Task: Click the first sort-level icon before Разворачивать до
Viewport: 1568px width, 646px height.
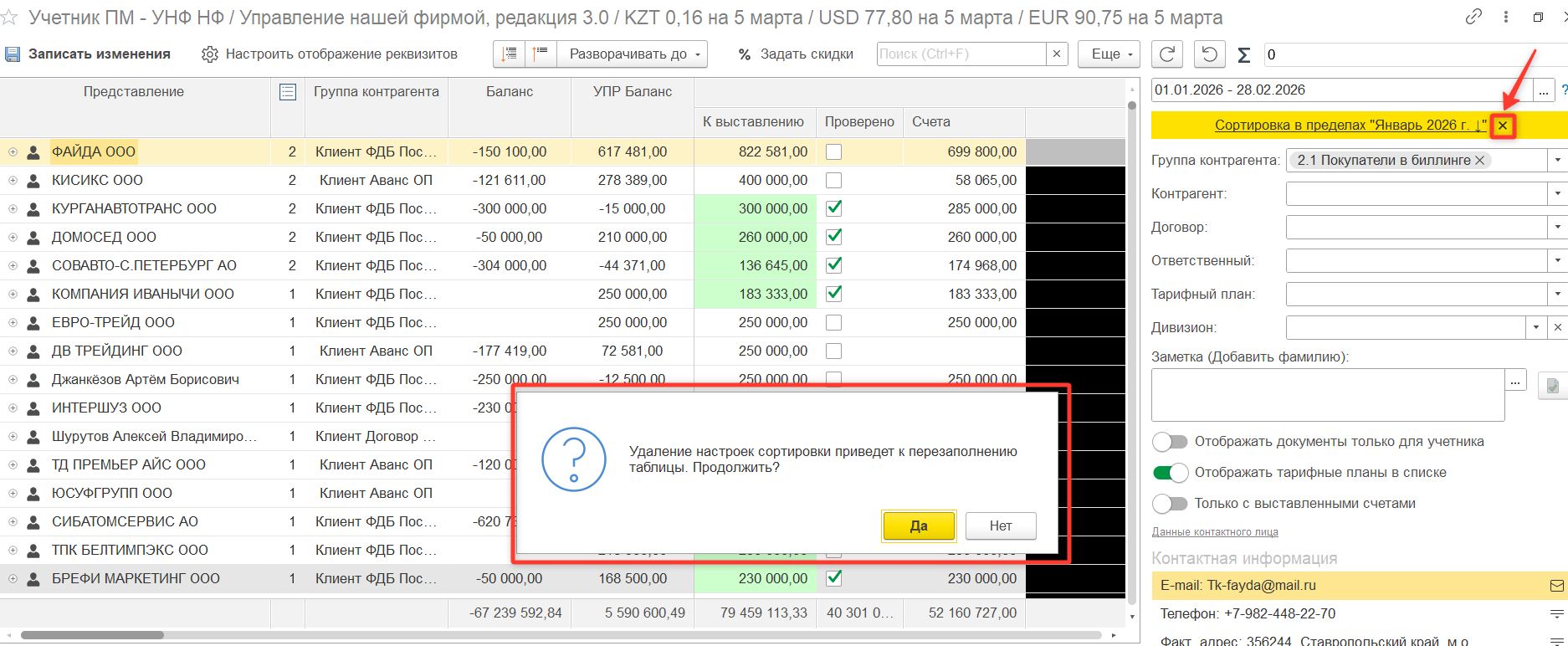Action: pos(509,54)
